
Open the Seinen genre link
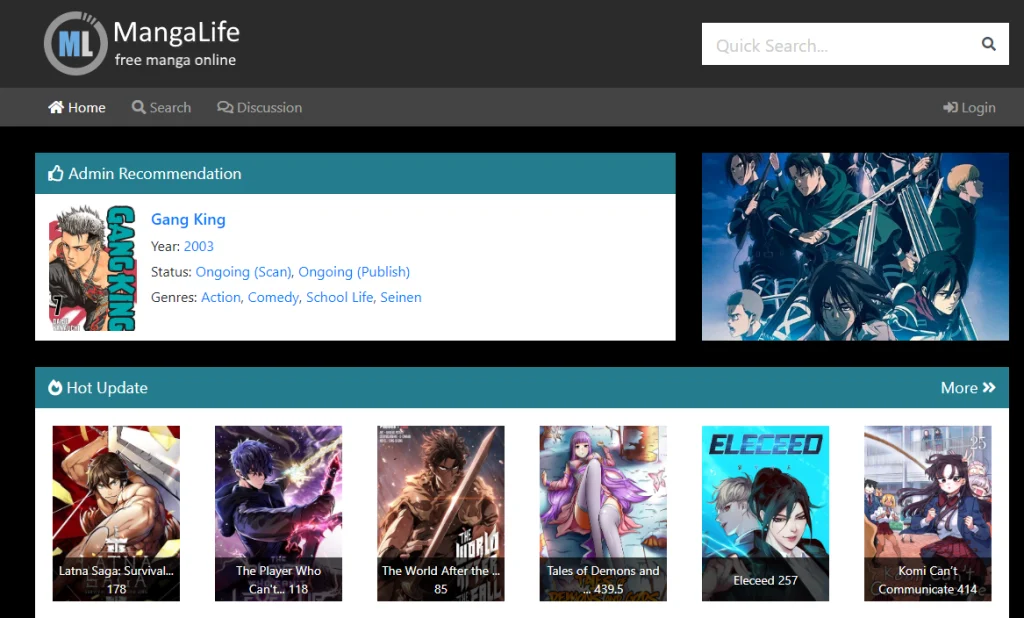[x=401, y=297]
